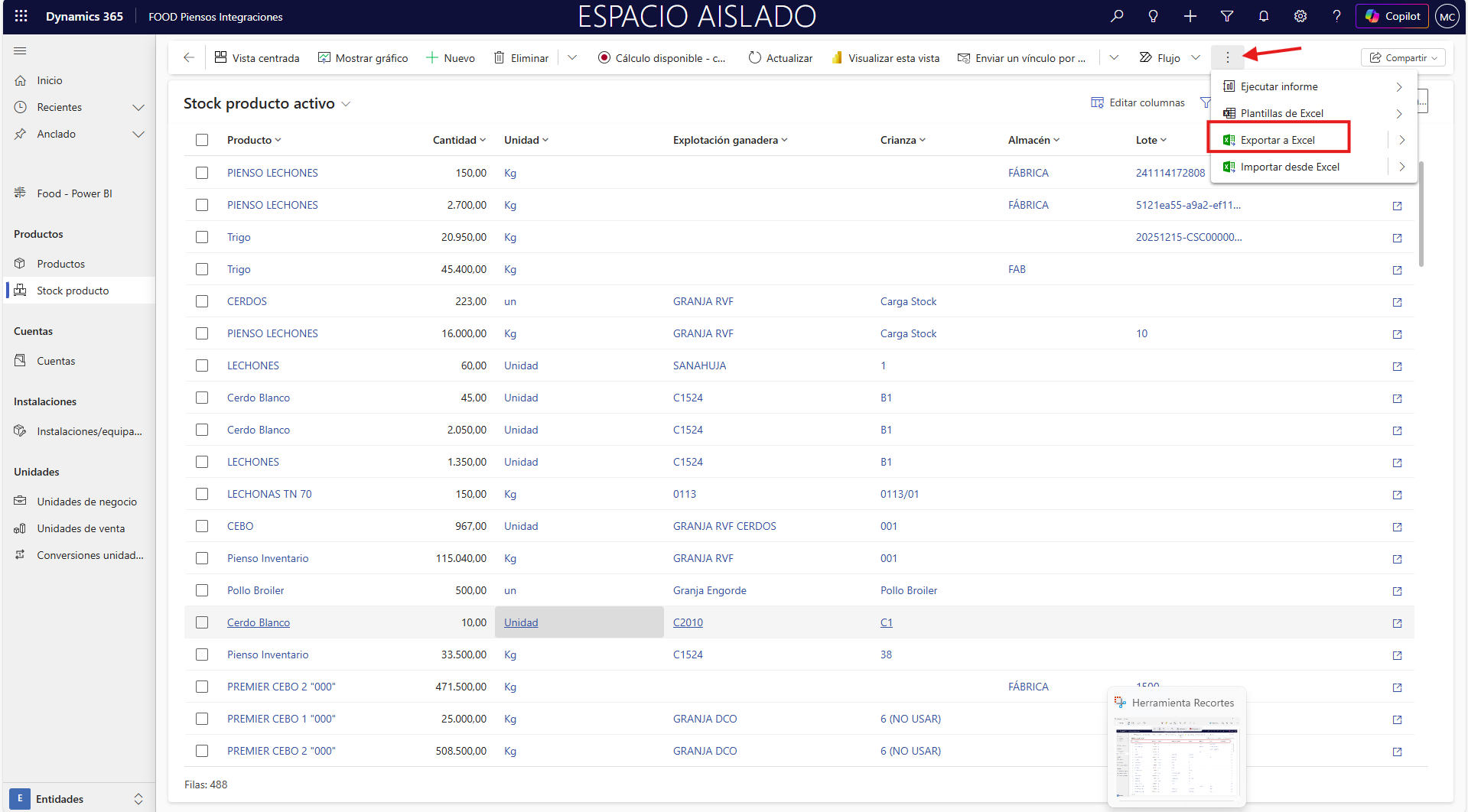Toggle the select-all rows checkbox
This screenshot has width=1468, height=812.
[x=202, y=140]
